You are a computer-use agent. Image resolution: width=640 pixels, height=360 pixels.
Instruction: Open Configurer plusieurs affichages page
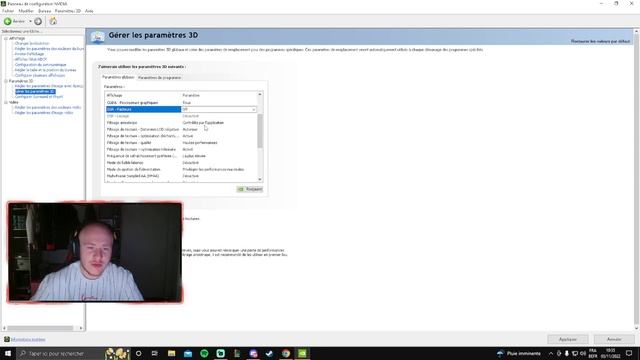pos(40,75)
